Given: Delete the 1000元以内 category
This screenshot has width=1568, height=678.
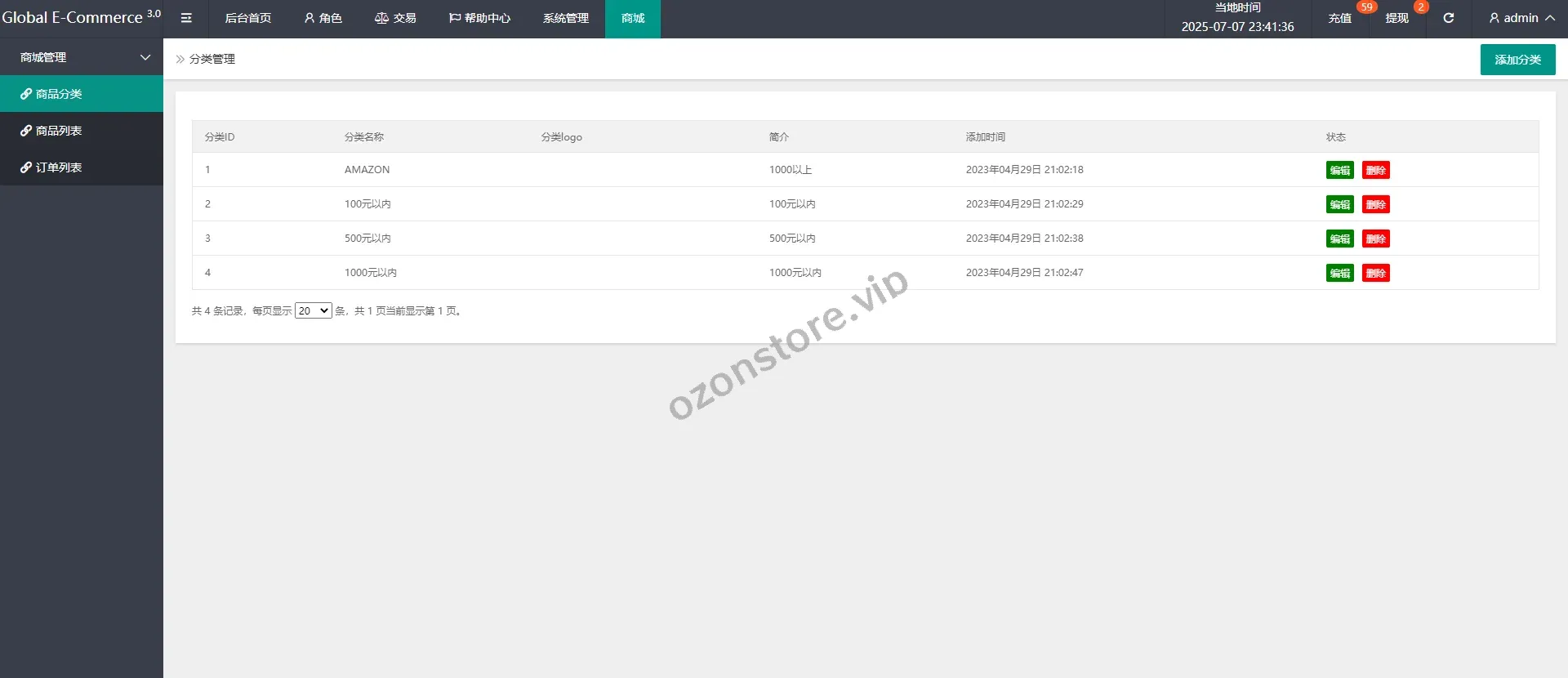Looking at the screenshot, I should tap(1375, 273).
